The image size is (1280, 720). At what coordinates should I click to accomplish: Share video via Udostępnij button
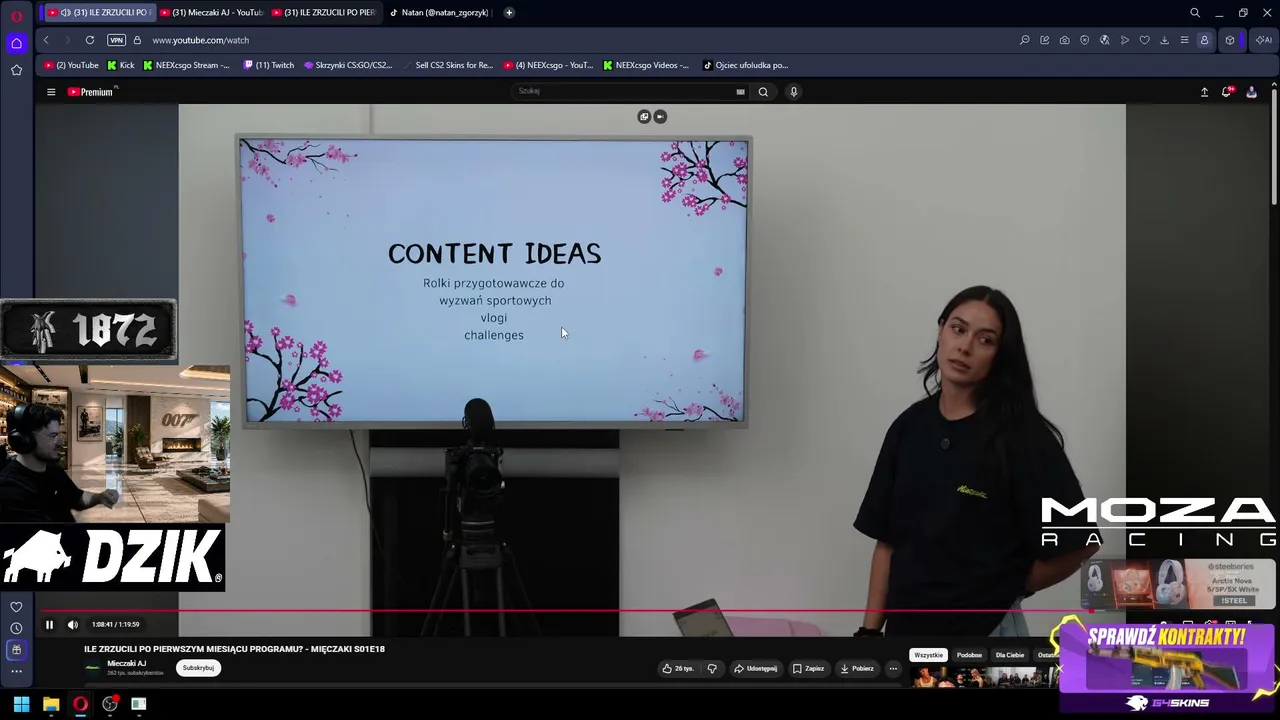[x=756, y=669]
